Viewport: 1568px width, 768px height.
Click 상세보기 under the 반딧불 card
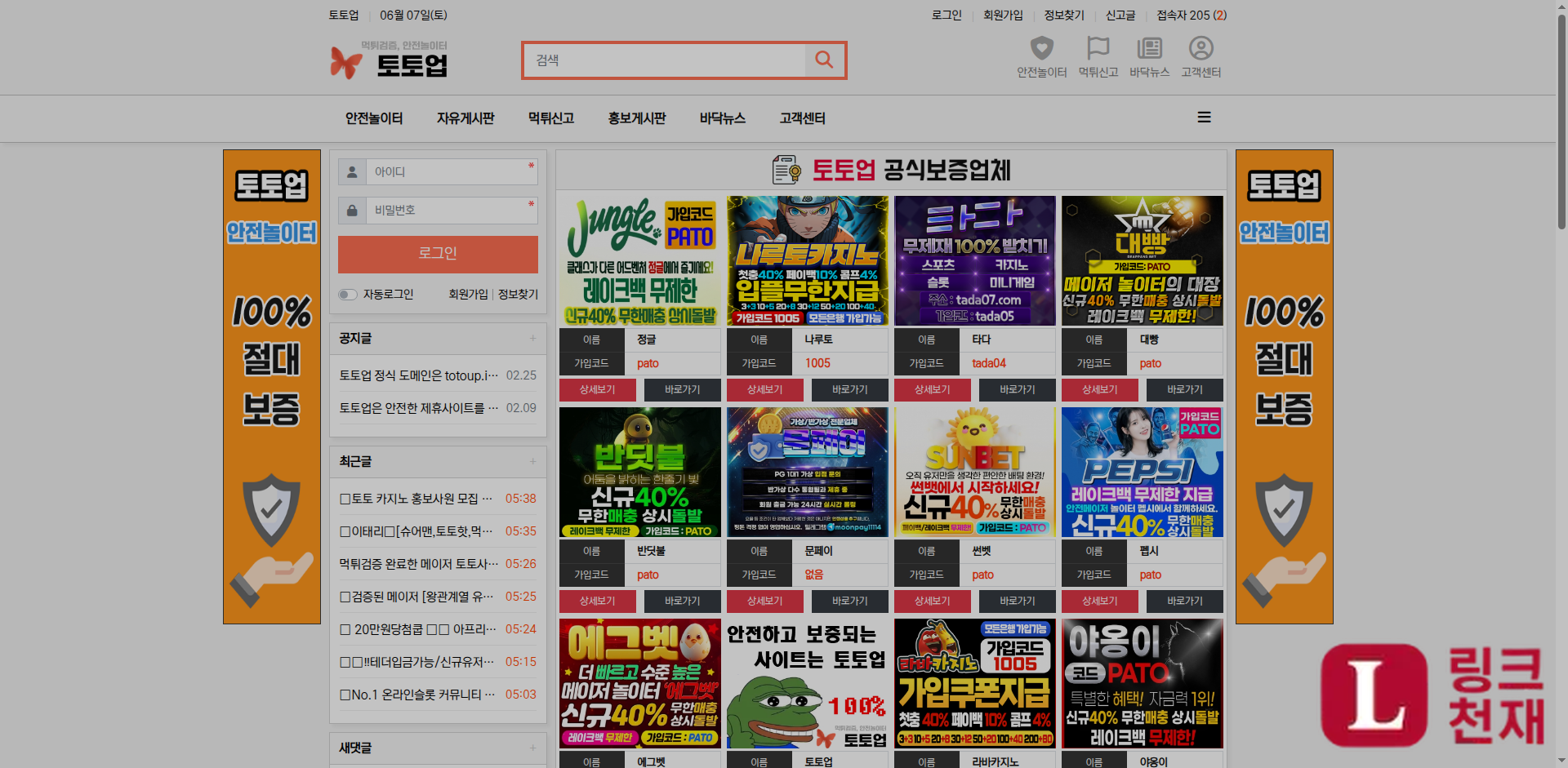click(x=598, y=601)
